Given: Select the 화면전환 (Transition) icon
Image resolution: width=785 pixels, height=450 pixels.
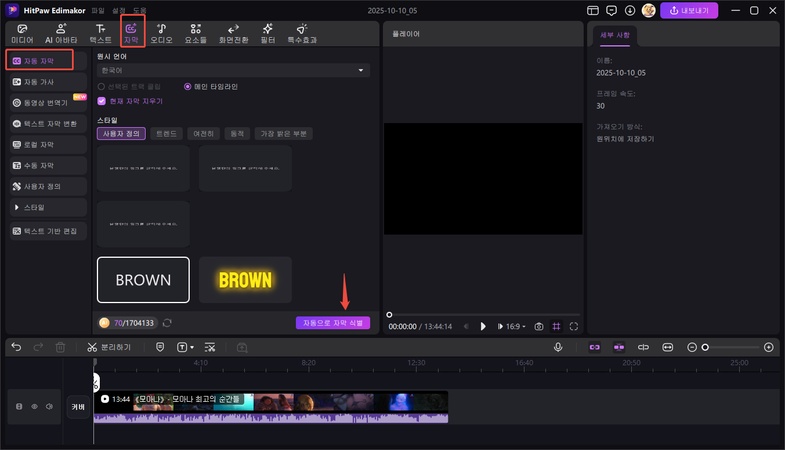Looking at the screenshot, I should [233, 33].
